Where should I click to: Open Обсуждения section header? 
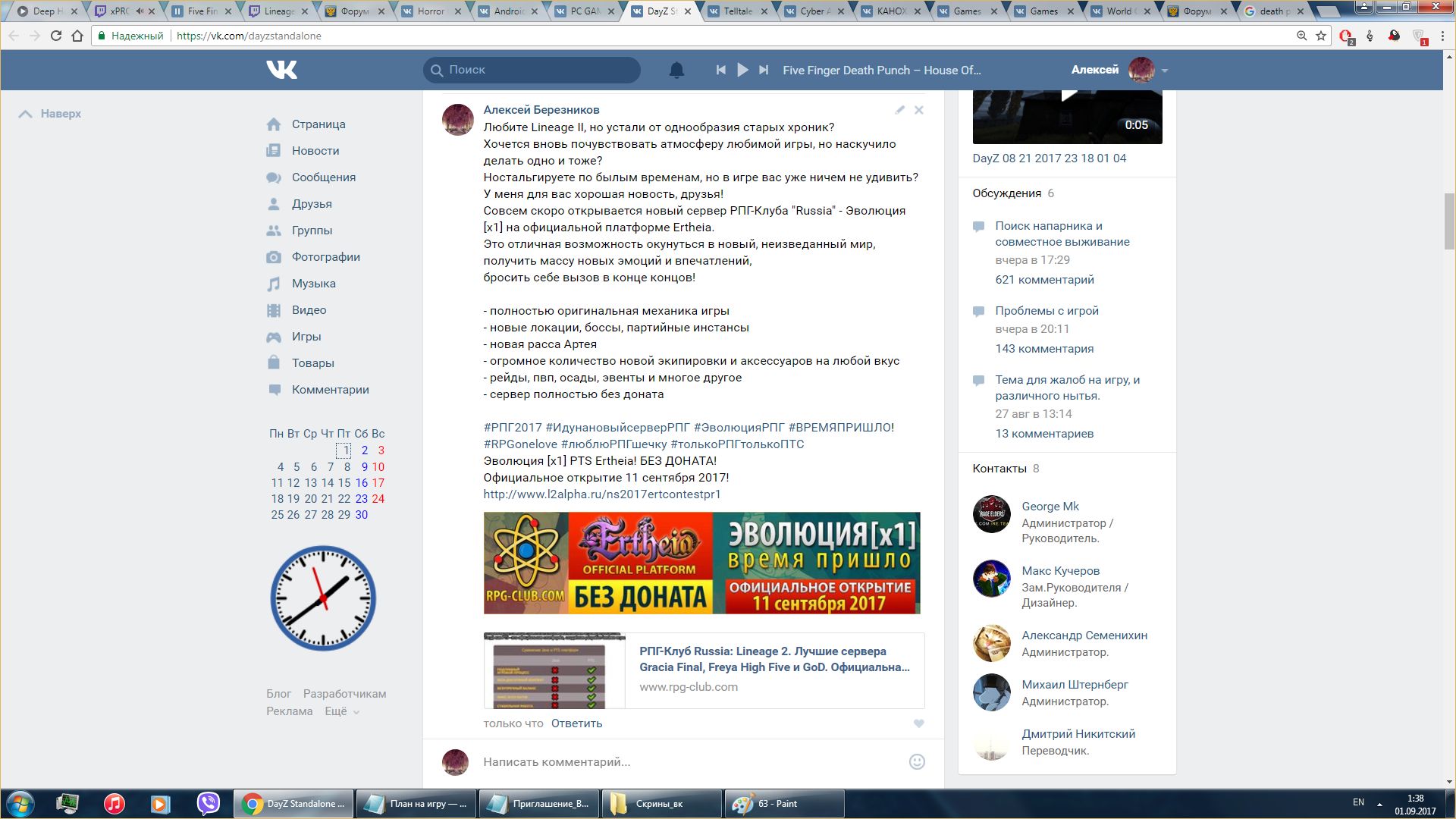point(1007,193)
